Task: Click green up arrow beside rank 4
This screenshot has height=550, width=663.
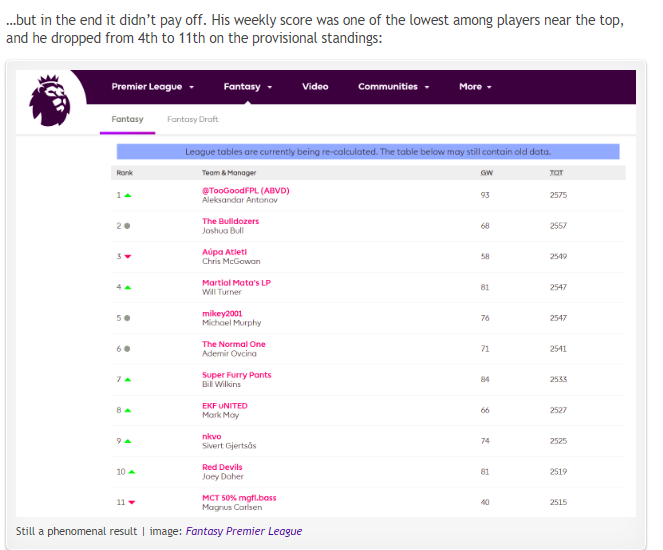Action: 128,287
